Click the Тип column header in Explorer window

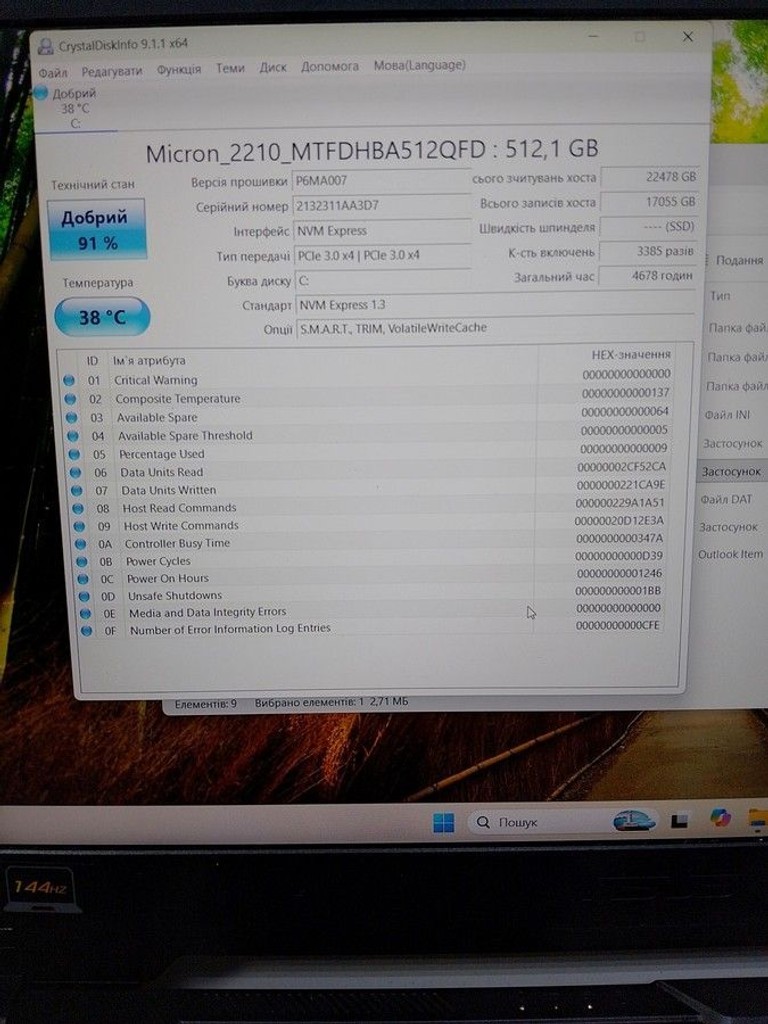coord(720,296)
